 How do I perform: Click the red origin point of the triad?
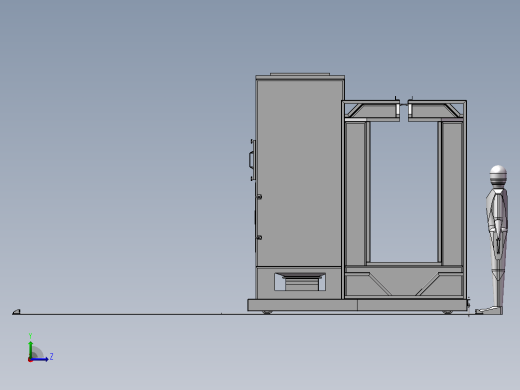[30, 360]
